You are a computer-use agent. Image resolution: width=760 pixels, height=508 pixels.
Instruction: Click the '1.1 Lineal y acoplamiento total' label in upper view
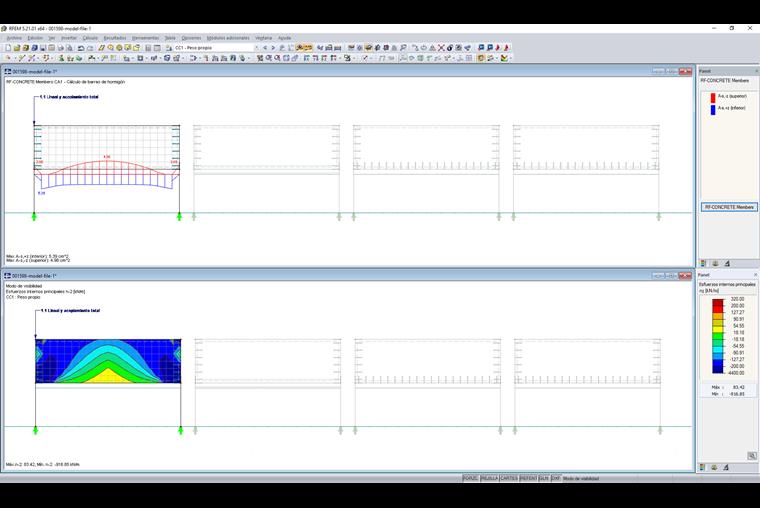(x=69, y=97)
